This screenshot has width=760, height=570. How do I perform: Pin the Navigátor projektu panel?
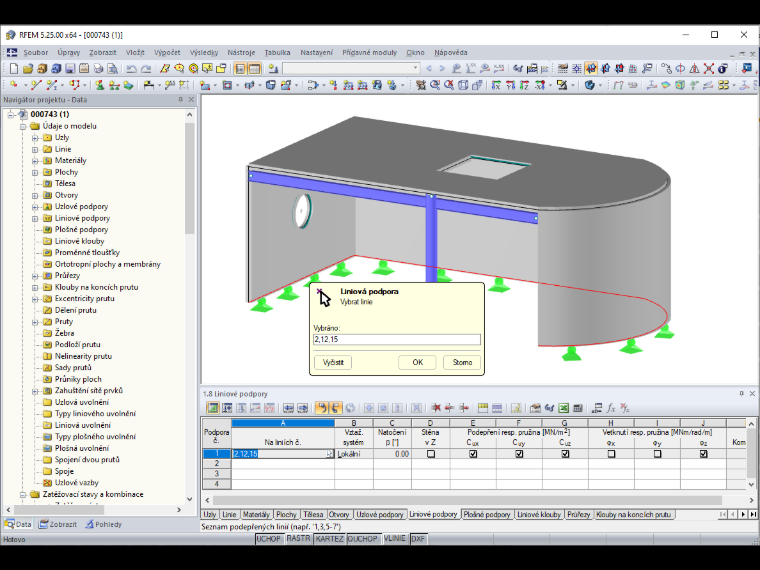[x=180, y=99]
